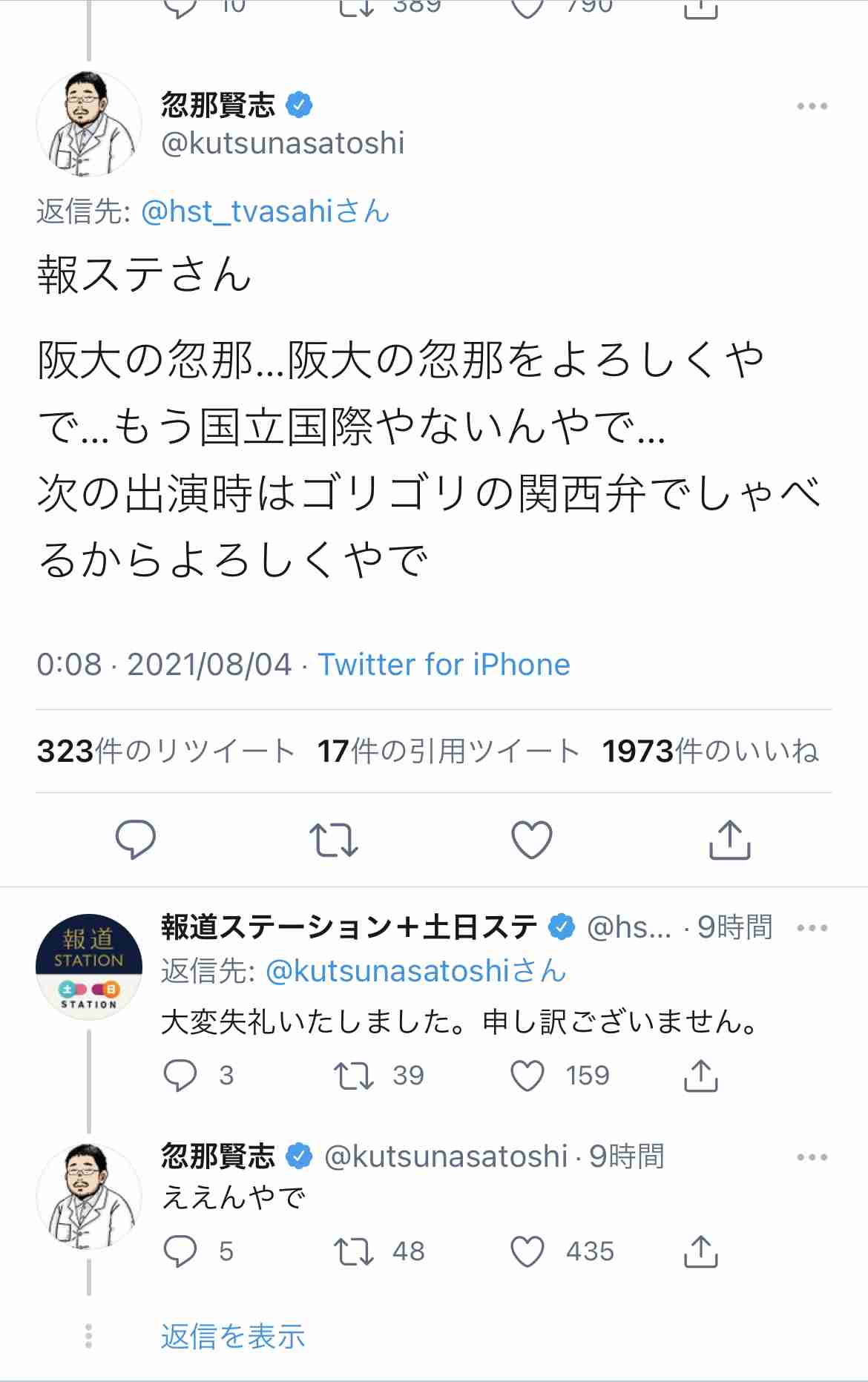Tap the heart showing 159 likes

pyautogui.click(x=528, y=1074)
